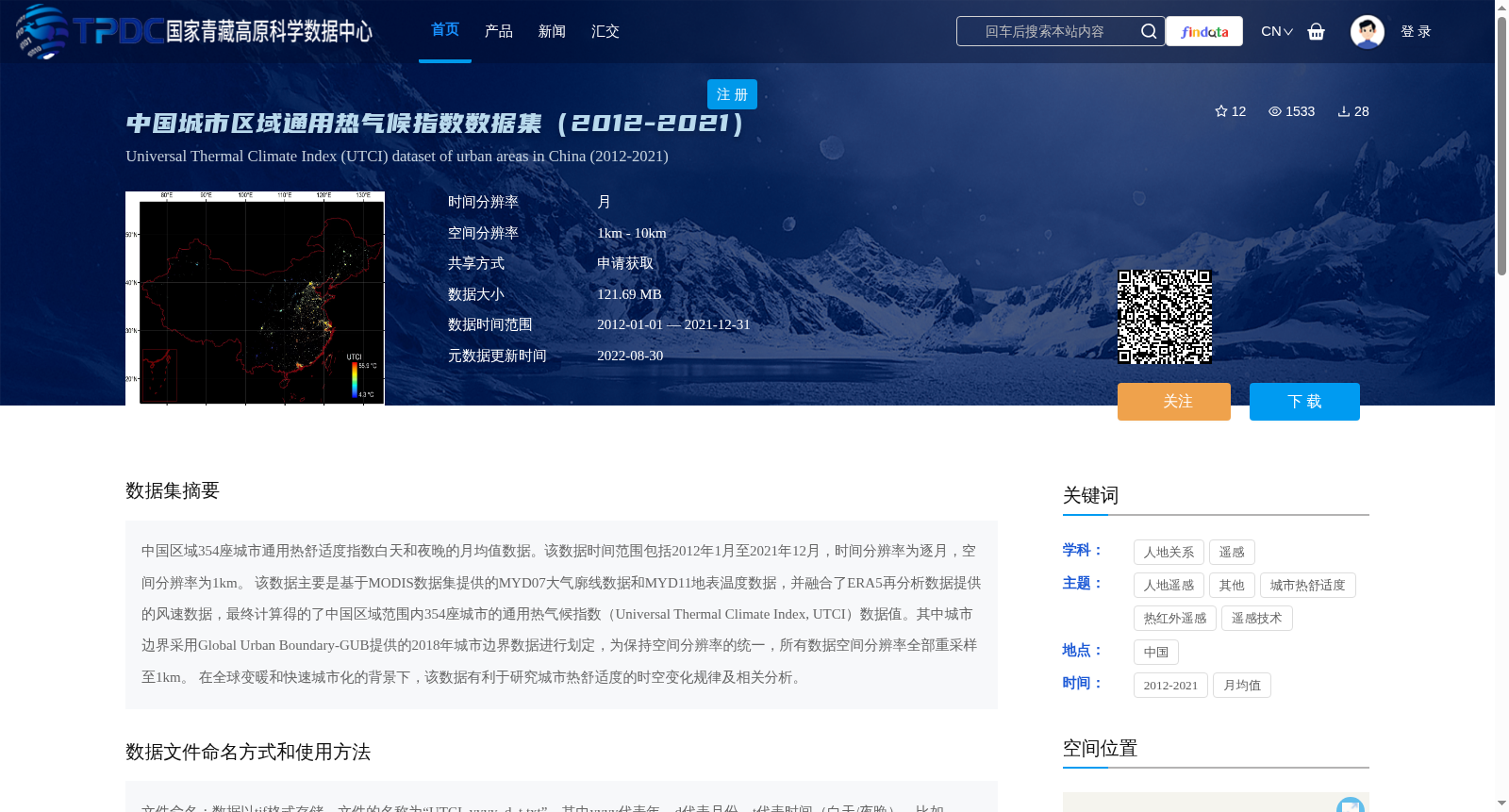Open the 新闻 menu
The image size is (1509, 812).
pyautogui.click(x=552, y=31)
